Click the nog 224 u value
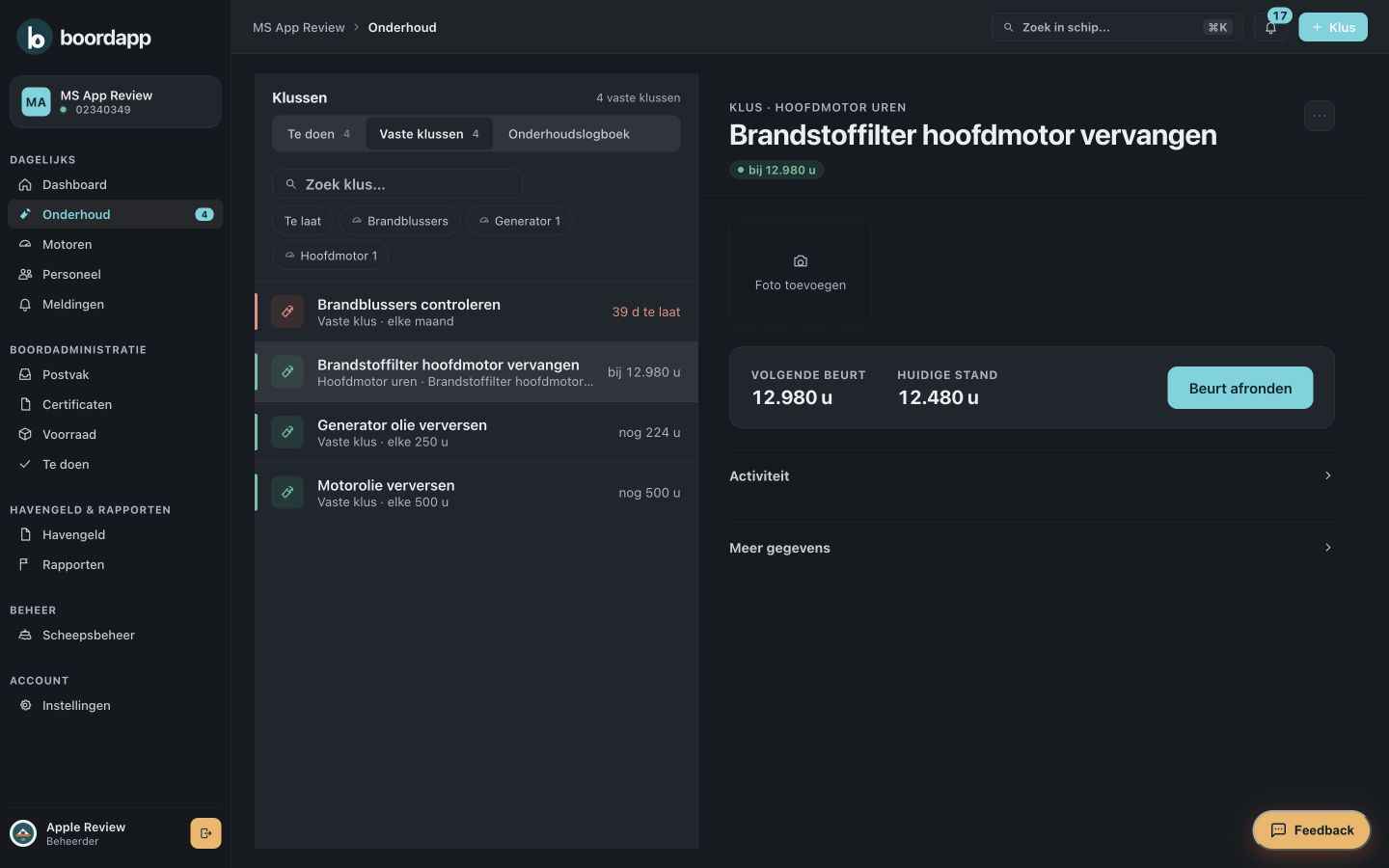 [649, 432]
